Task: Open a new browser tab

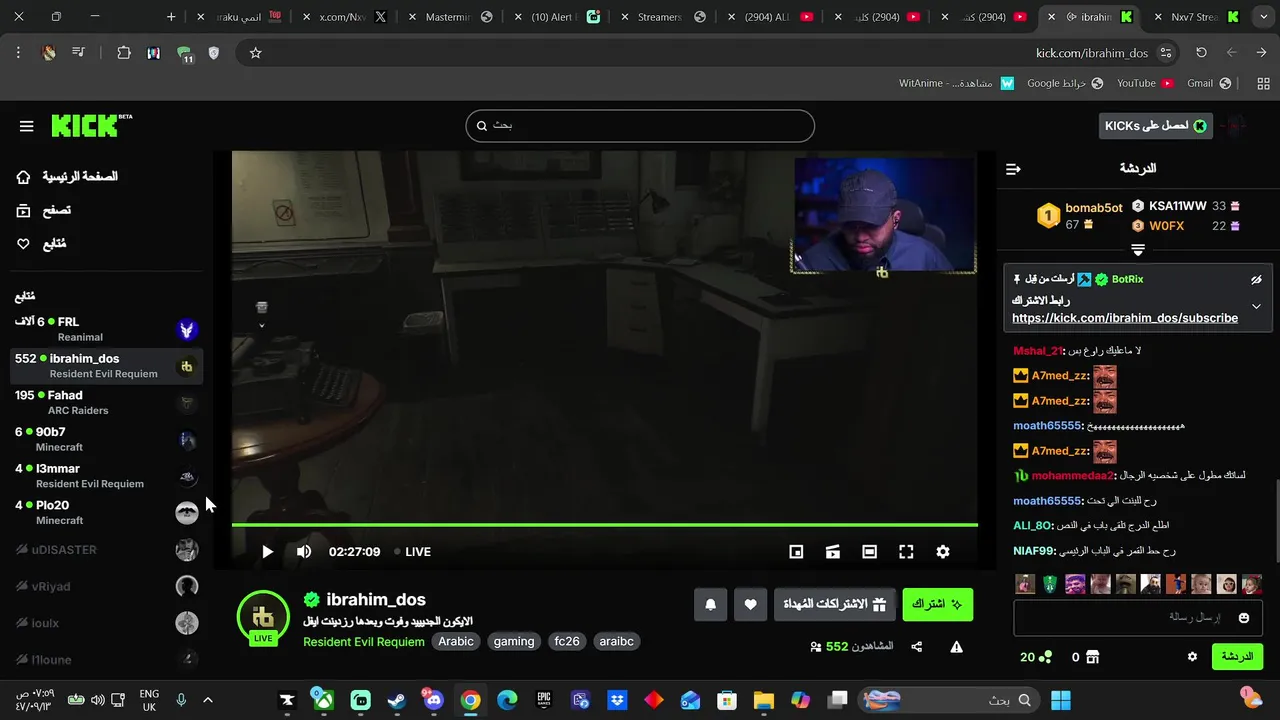Action: click(171, 17)
